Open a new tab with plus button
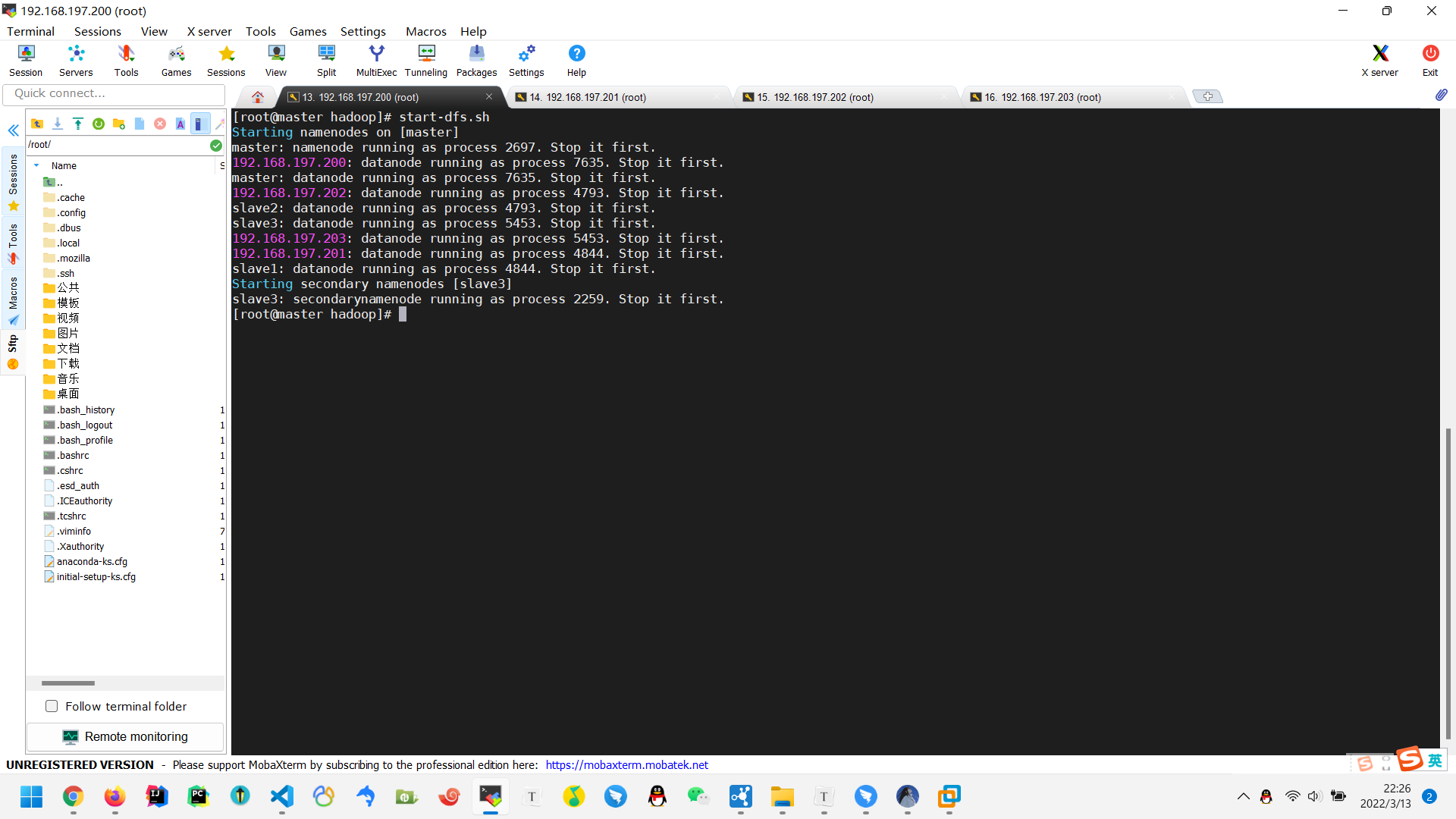Viewport: 1456px width, 819px height. pos(1207,96)
